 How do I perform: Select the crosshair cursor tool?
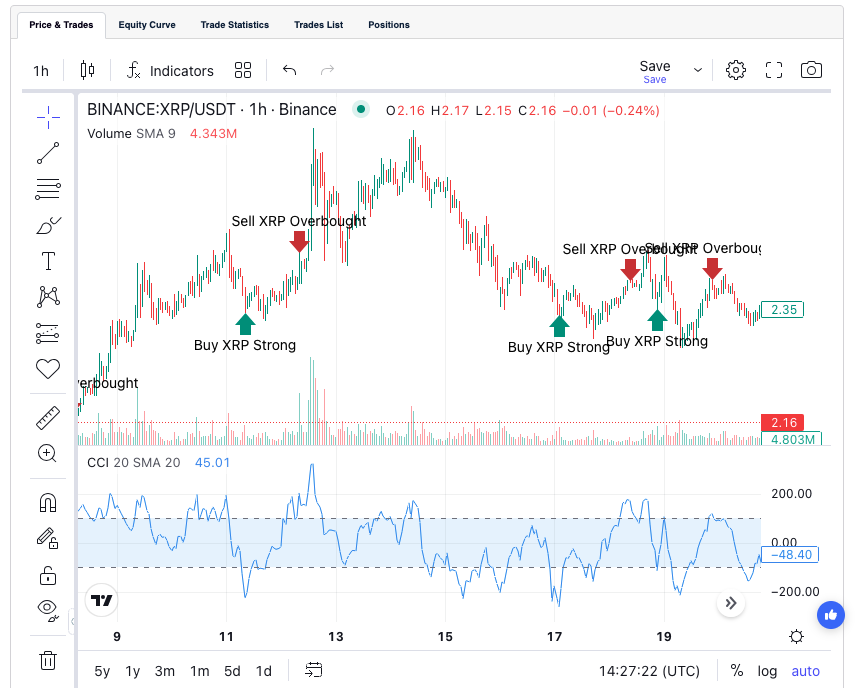point(48,117)
